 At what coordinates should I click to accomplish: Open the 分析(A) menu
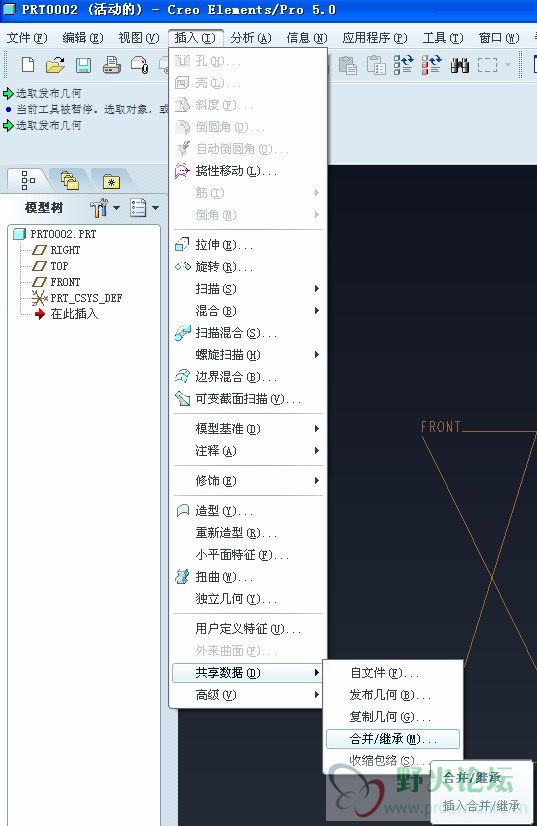pyautogui.click(x=251, y=37)
